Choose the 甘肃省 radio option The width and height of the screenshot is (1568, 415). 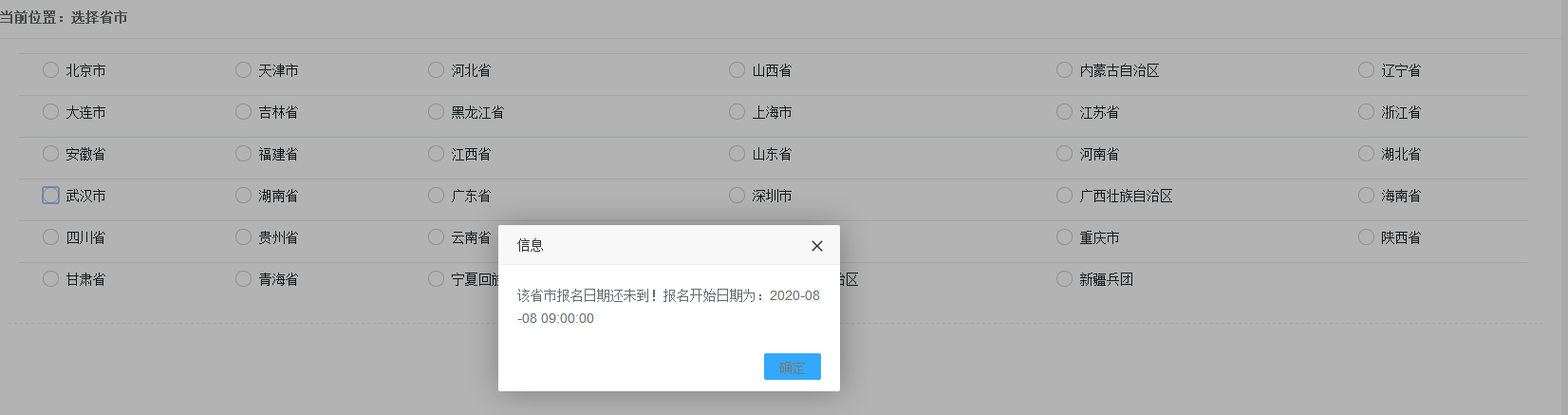(x=50, y=279)
